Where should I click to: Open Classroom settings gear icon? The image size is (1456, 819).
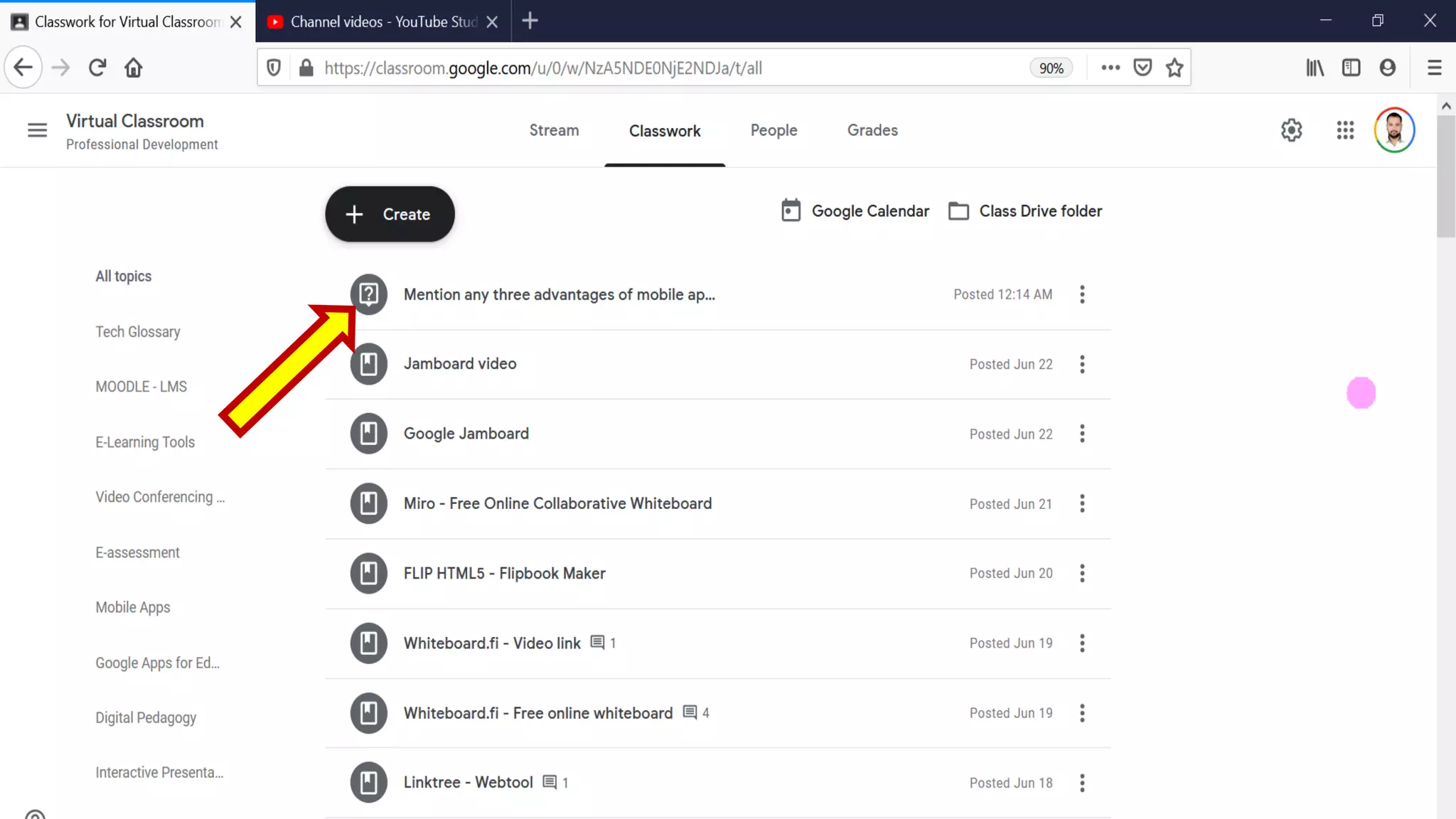[1291, 130]
